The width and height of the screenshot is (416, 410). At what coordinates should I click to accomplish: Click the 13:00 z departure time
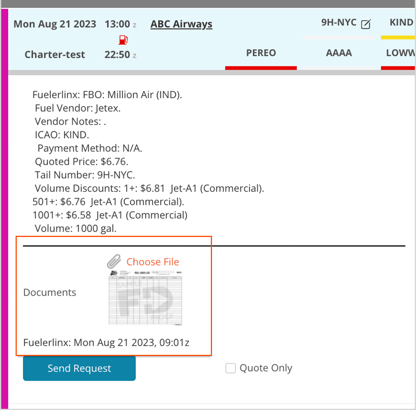120,24
